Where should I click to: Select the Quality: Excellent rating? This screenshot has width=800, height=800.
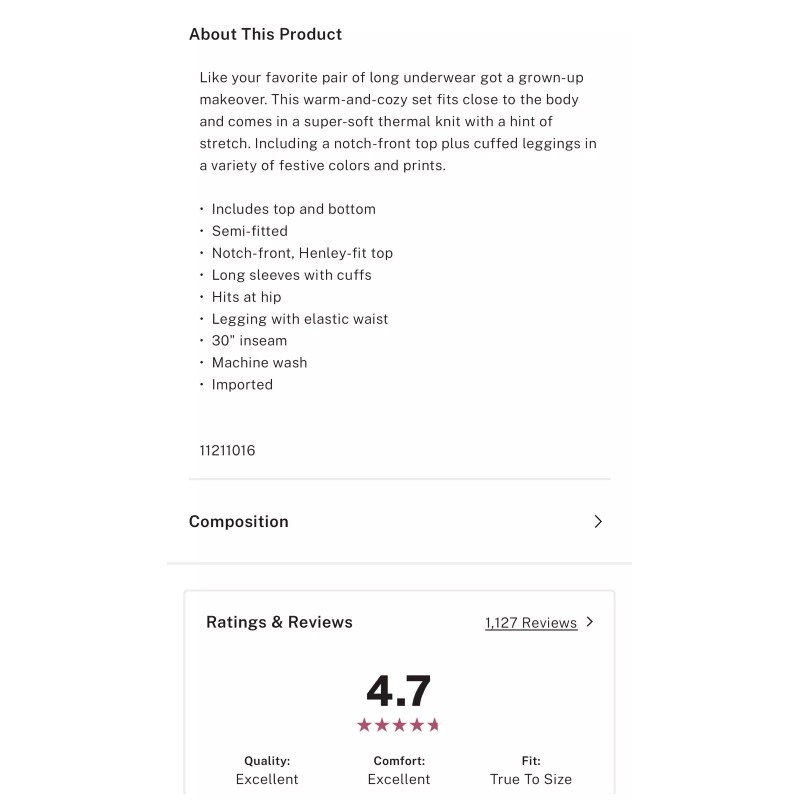pos(267,770)
